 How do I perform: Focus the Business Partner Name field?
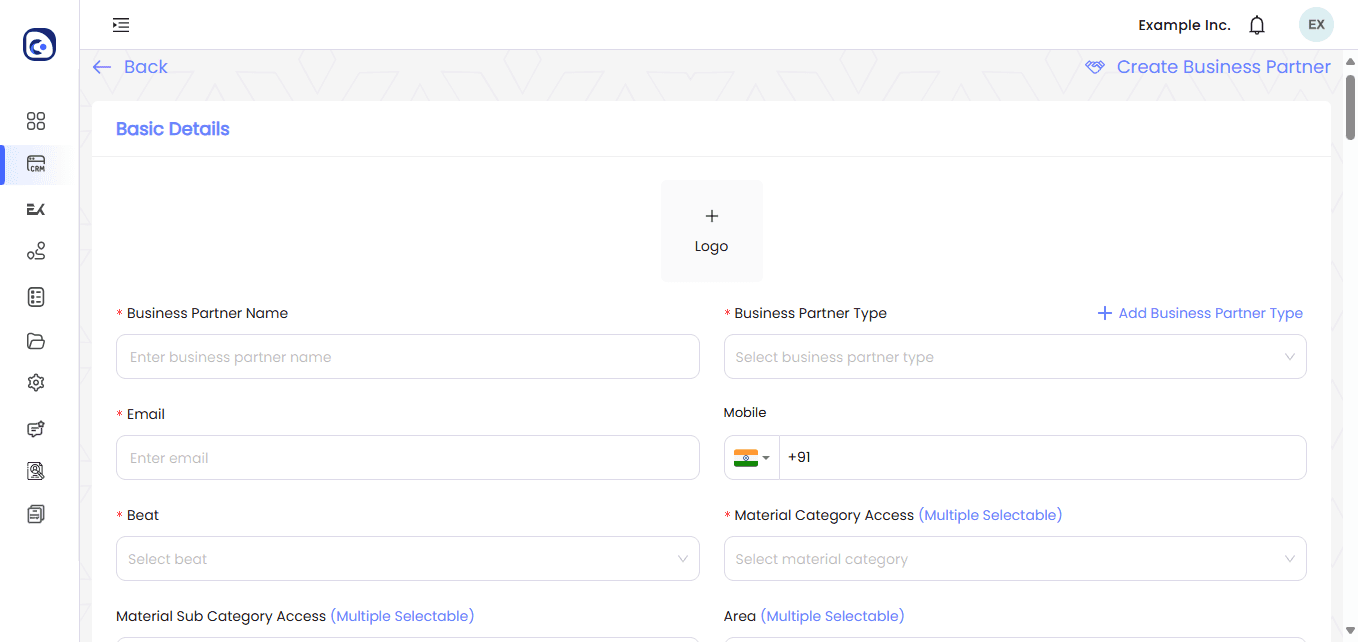coord(408,357)
